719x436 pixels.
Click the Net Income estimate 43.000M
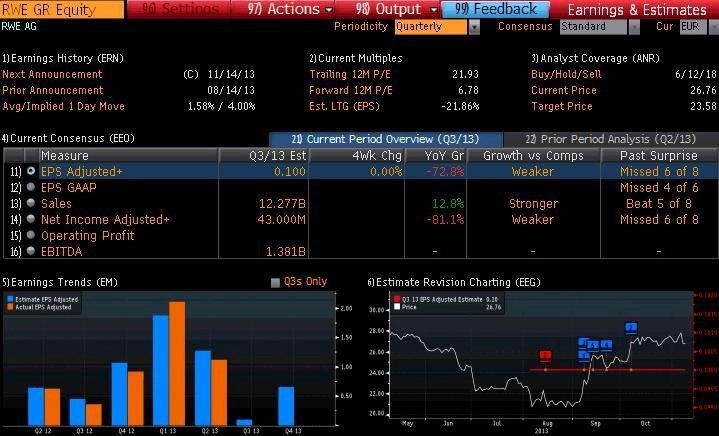click(x=281, y=220)
